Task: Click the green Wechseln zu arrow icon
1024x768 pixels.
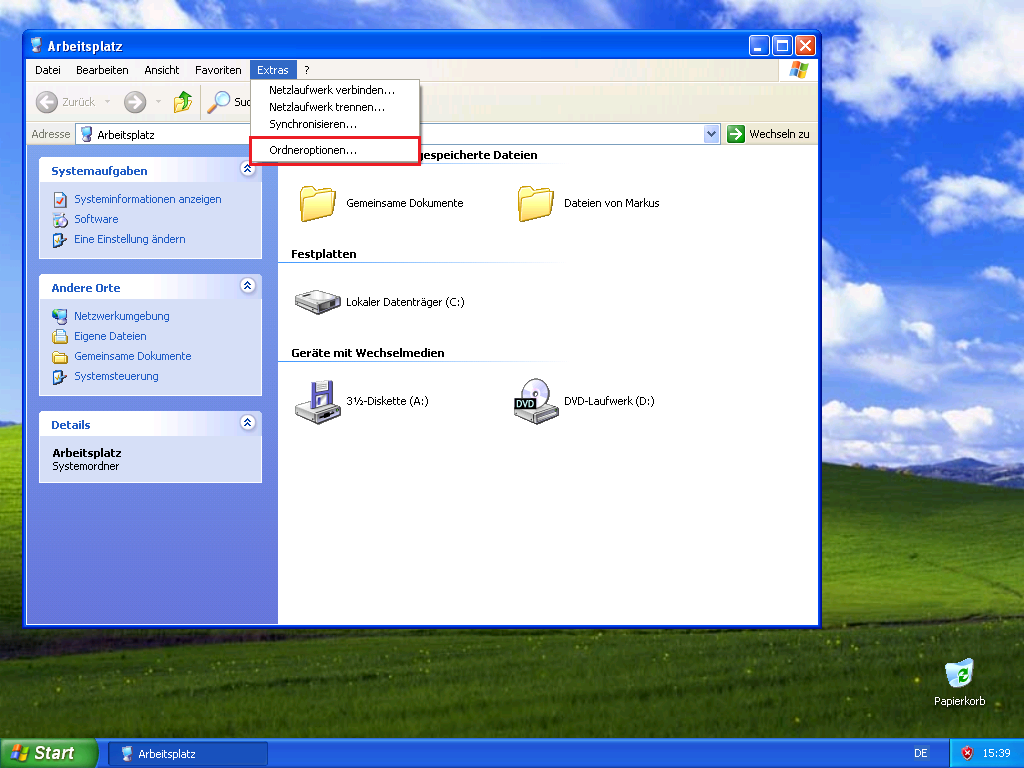Action: tap(736, 134)
